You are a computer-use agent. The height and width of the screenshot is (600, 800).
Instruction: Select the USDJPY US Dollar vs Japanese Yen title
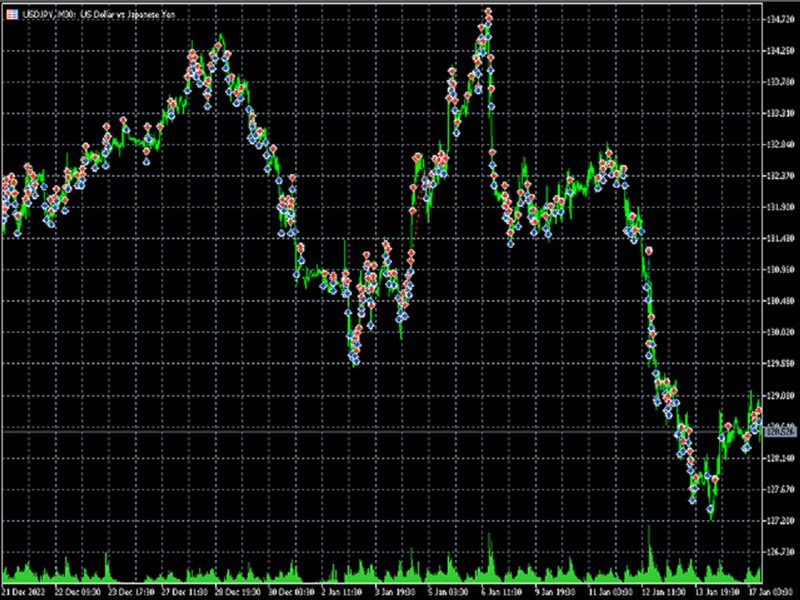98,14
